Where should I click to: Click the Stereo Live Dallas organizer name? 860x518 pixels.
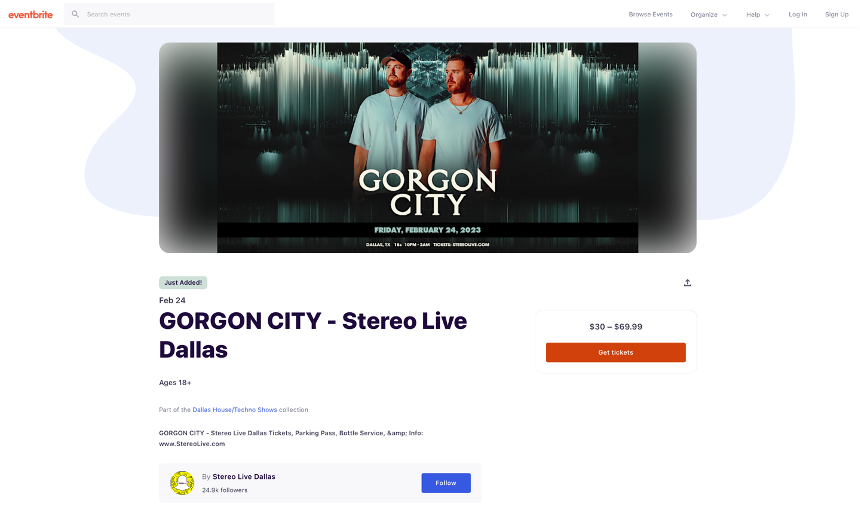[x=244, y=476]
